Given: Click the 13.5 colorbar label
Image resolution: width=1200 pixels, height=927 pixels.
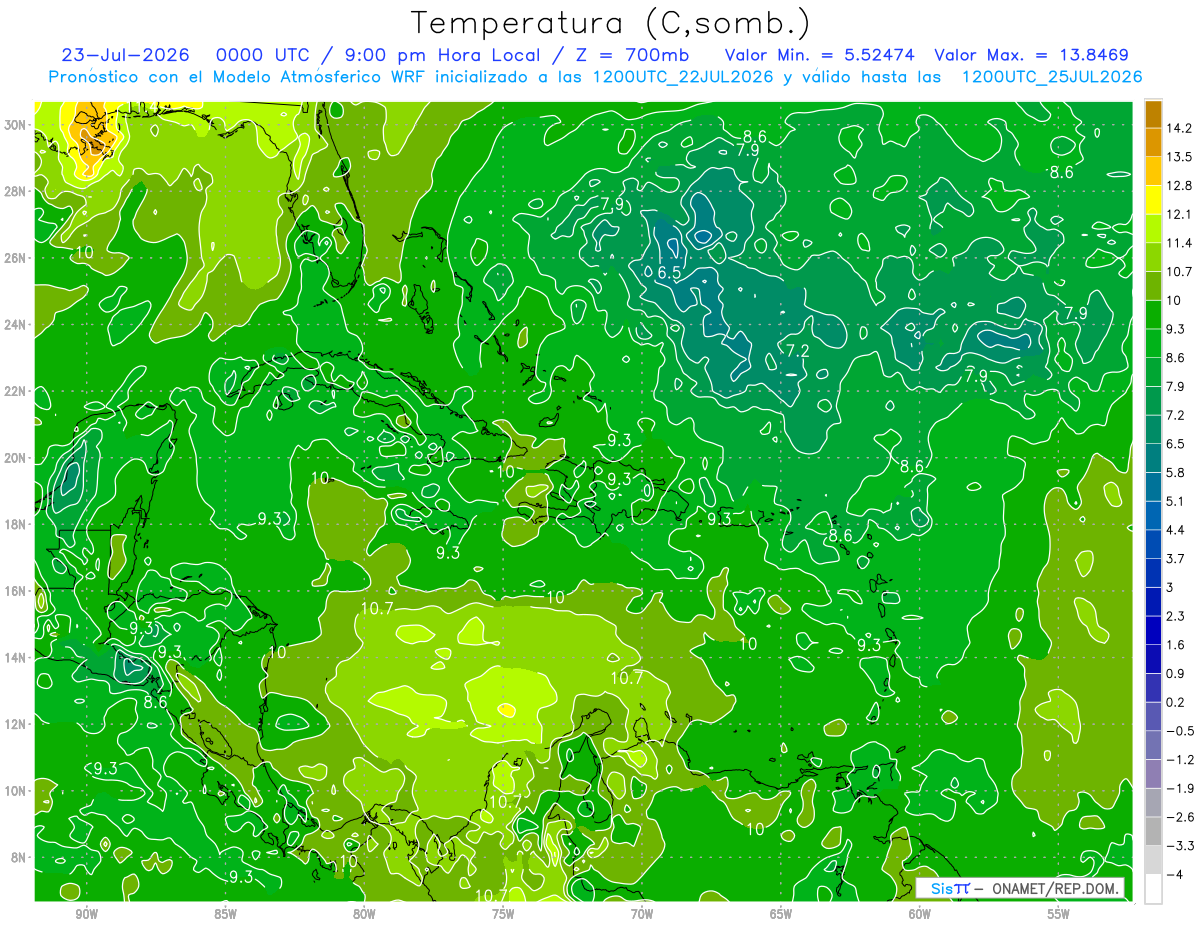Looking at the screenshot, I should [x=1179, y=157].
